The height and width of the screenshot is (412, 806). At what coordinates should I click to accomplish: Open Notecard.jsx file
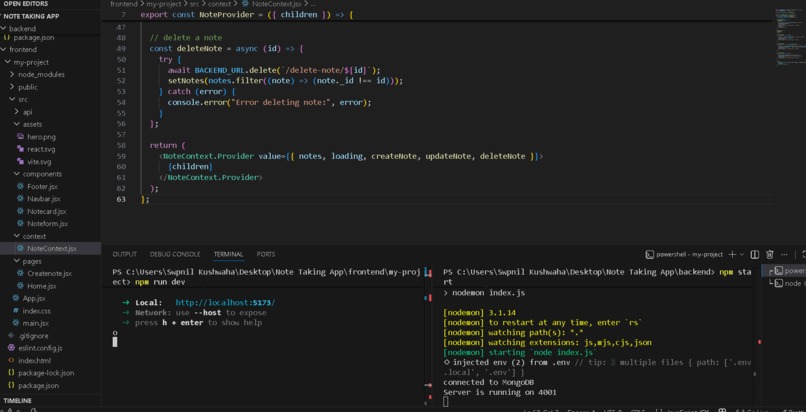coord(50,212)
